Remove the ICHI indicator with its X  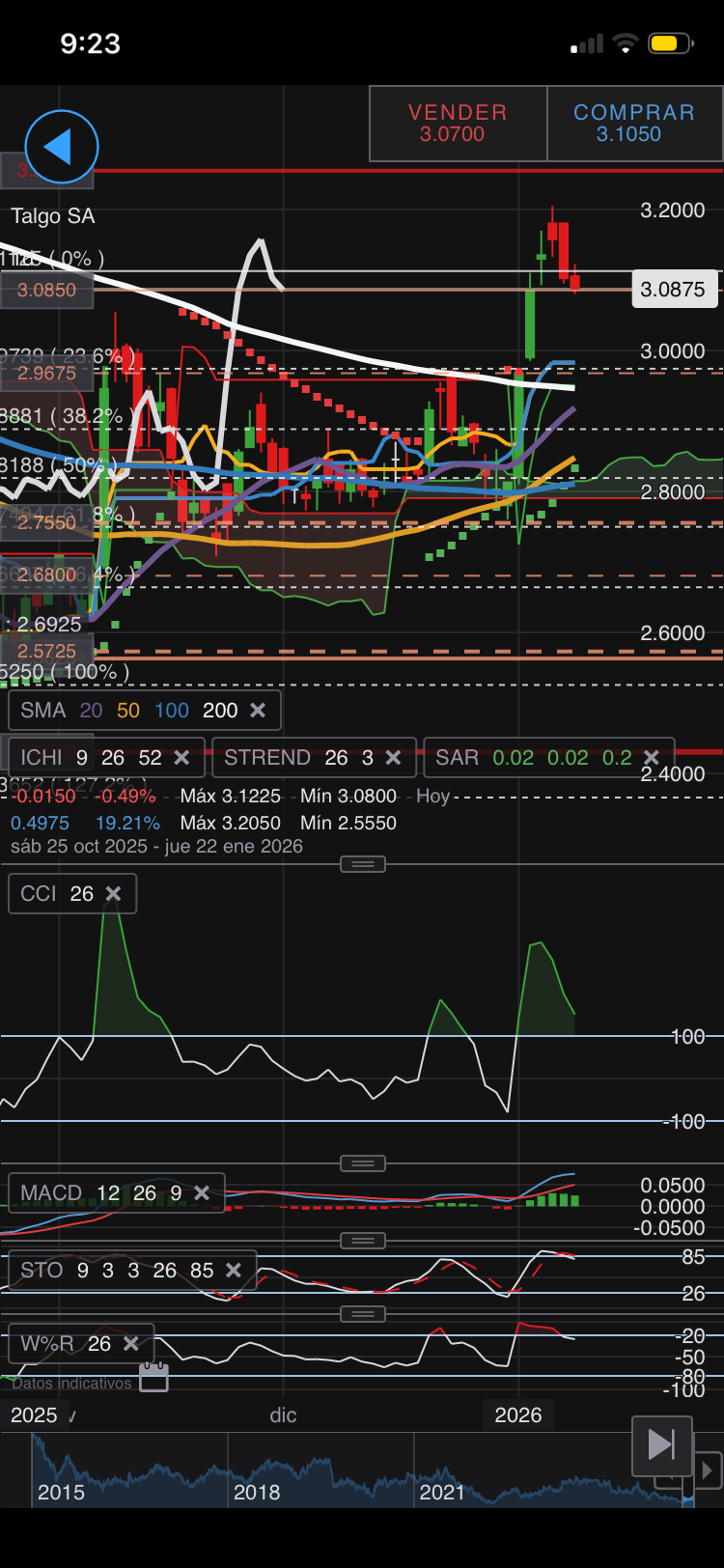point(181,758)
